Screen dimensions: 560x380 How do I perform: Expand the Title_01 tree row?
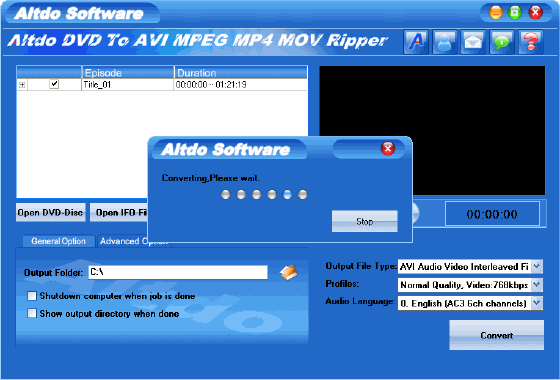tap(22, 85)
